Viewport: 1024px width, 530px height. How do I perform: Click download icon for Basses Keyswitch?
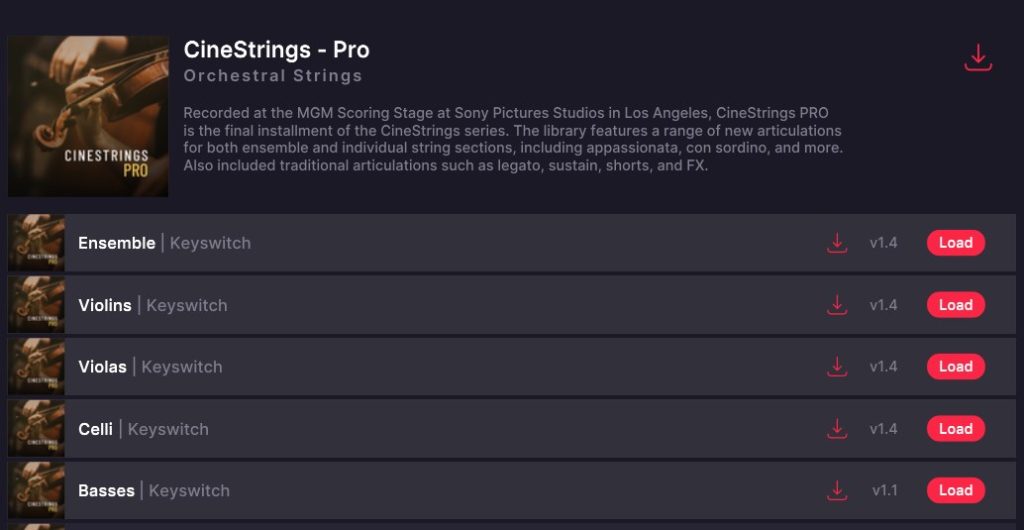[837, 491]
